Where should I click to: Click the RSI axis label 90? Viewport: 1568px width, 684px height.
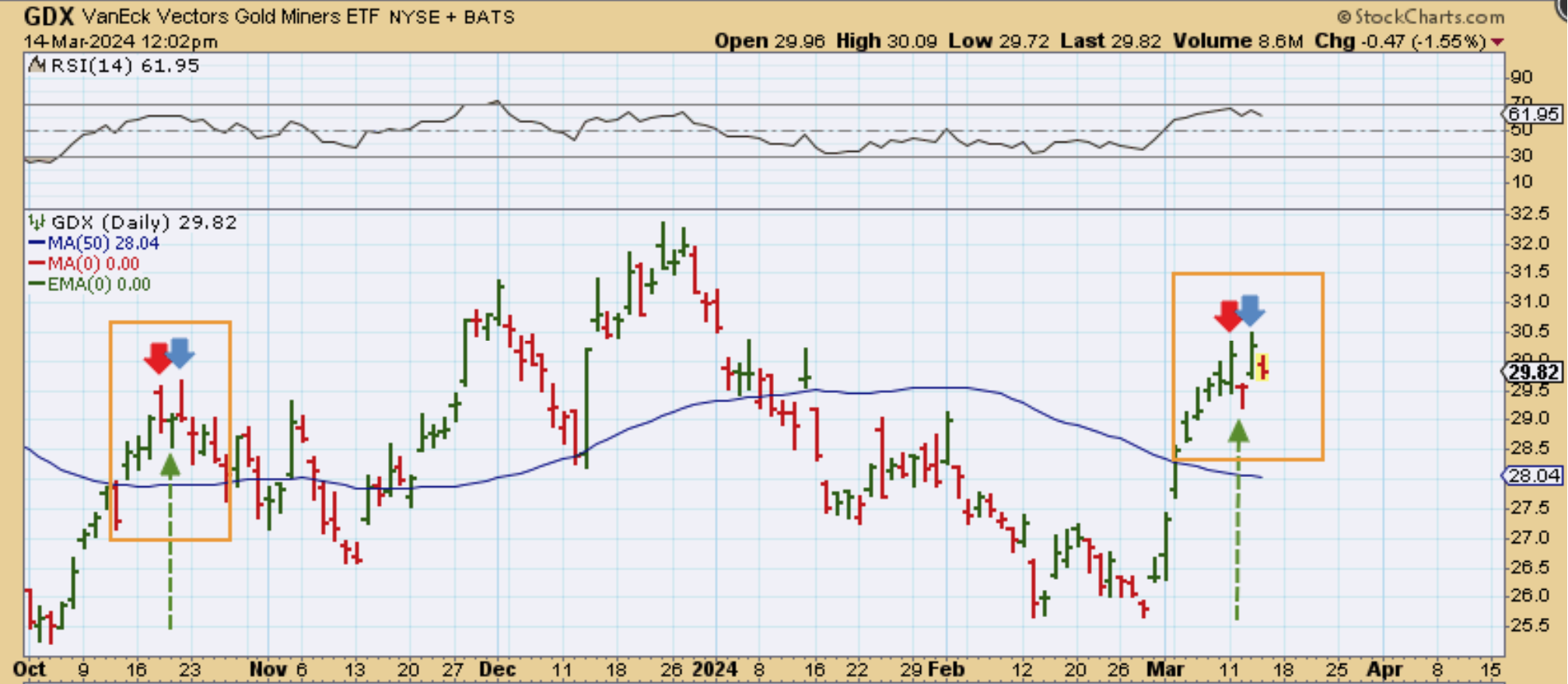(x=1521, y=77)
